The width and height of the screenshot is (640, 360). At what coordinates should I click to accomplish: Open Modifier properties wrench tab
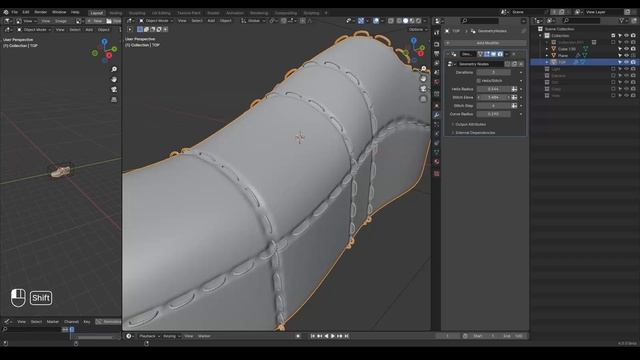(436, 116)
